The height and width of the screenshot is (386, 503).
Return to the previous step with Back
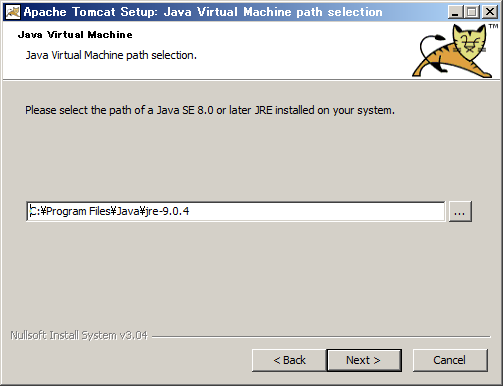(289, 360)
